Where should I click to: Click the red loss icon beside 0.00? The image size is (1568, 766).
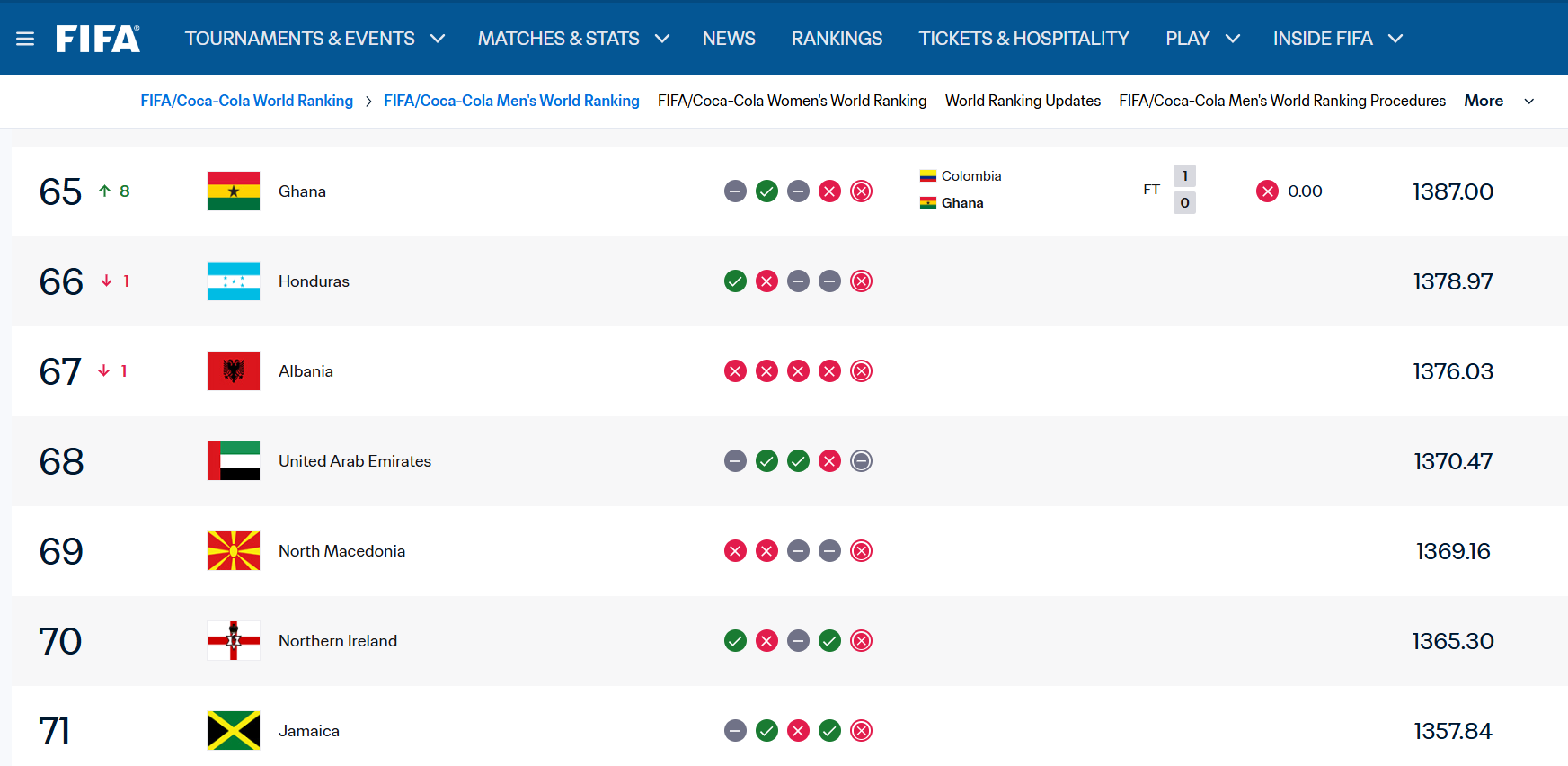click(x=1267, y=191)
